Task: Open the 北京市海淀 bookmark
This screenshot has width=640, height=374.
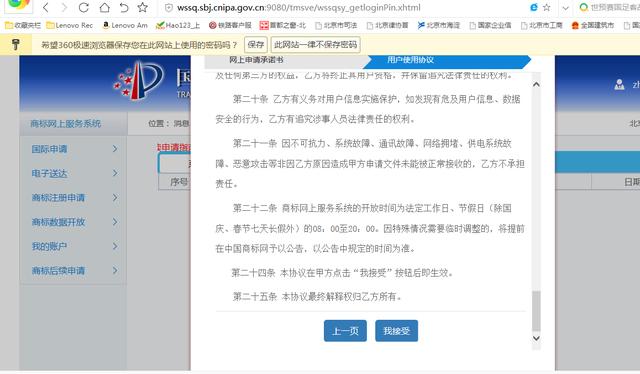Action: pyautogui.click(x=438, y=25)
